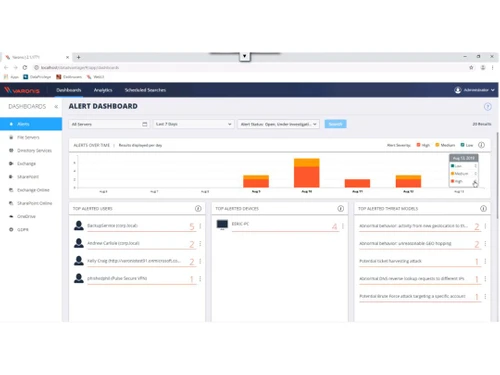Click the blue Search button
Screen dimensions: 500x375
click(335, 124)
